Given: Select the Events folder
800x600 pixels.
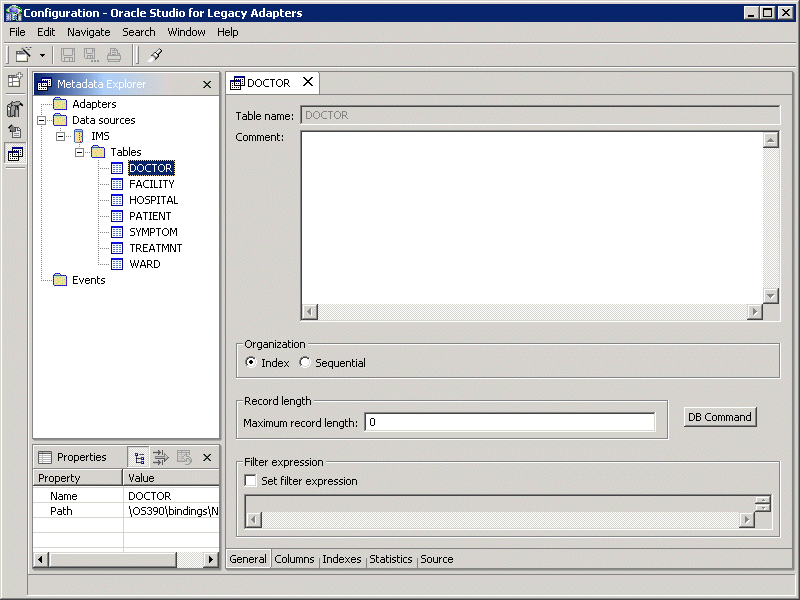Looking at the screenshot, I should click(80, 280).
